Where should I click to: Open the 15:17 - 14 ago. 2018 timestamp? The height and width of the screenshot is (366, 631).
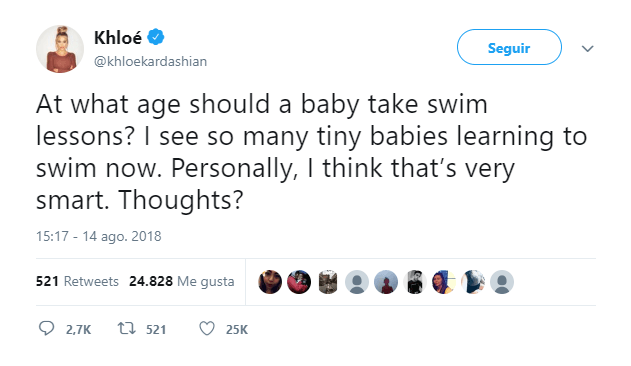click(99, 236)
